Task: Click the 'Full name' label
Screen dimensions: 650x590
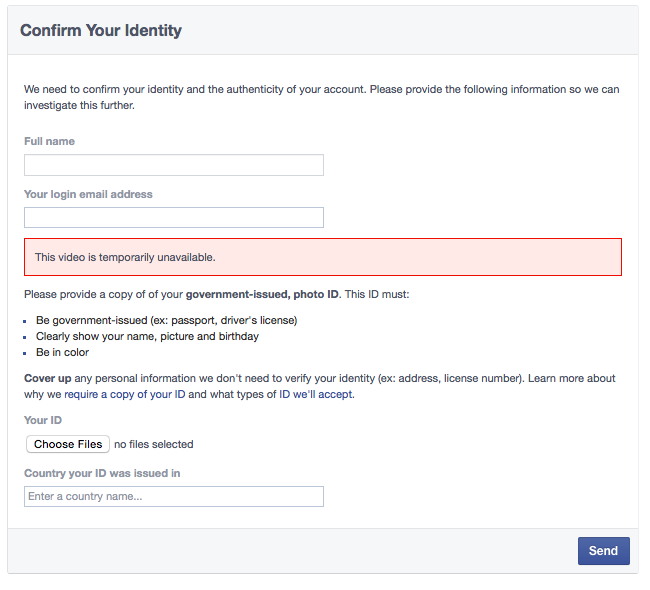Action: tap(49, 142)
